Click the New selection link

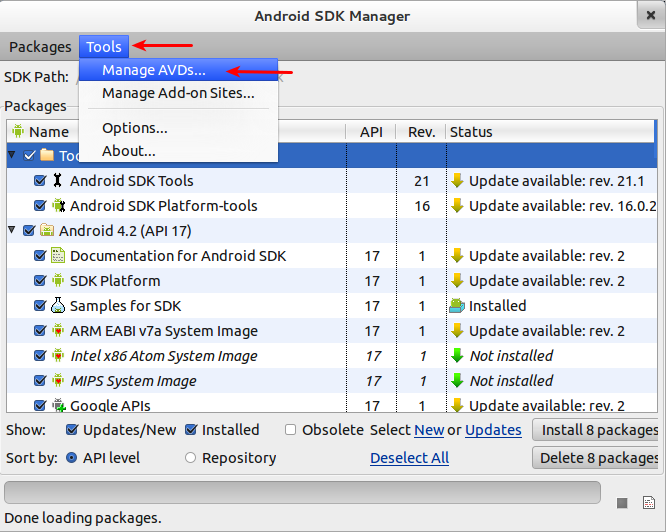pyautogui.click(x=429, y=430)
